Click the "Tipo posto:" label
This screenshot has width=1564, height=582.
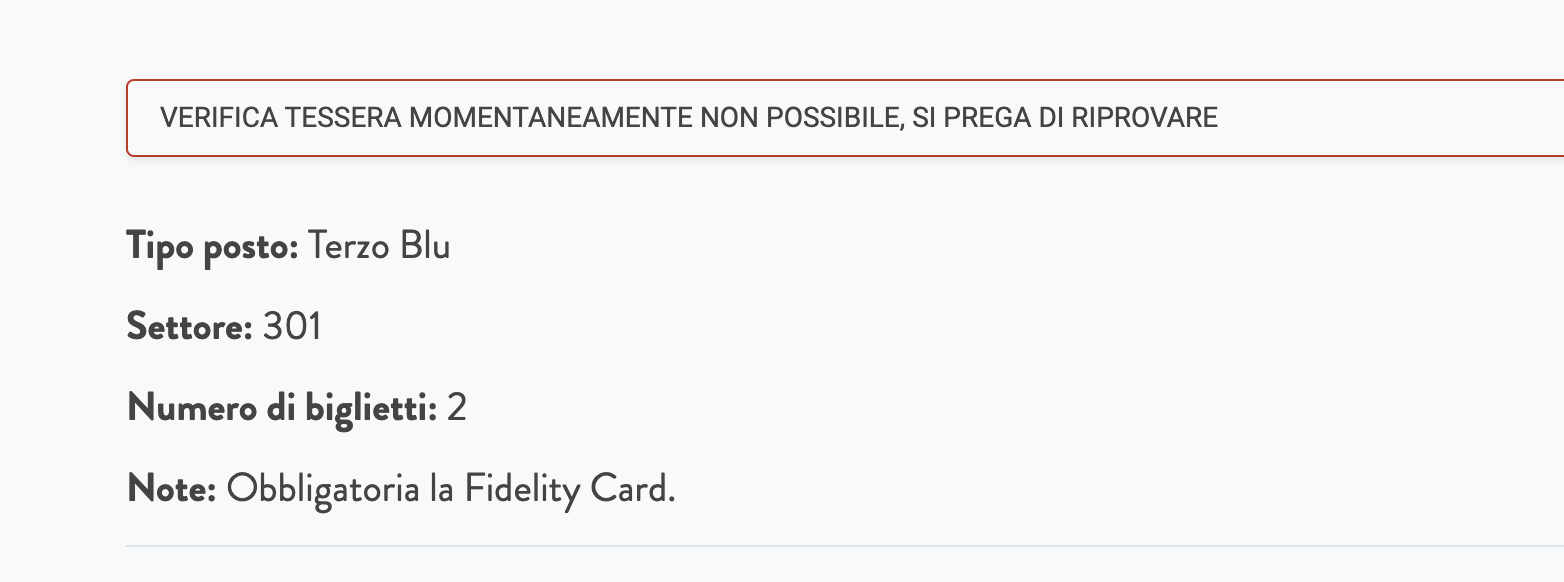[x=213, y=246]
